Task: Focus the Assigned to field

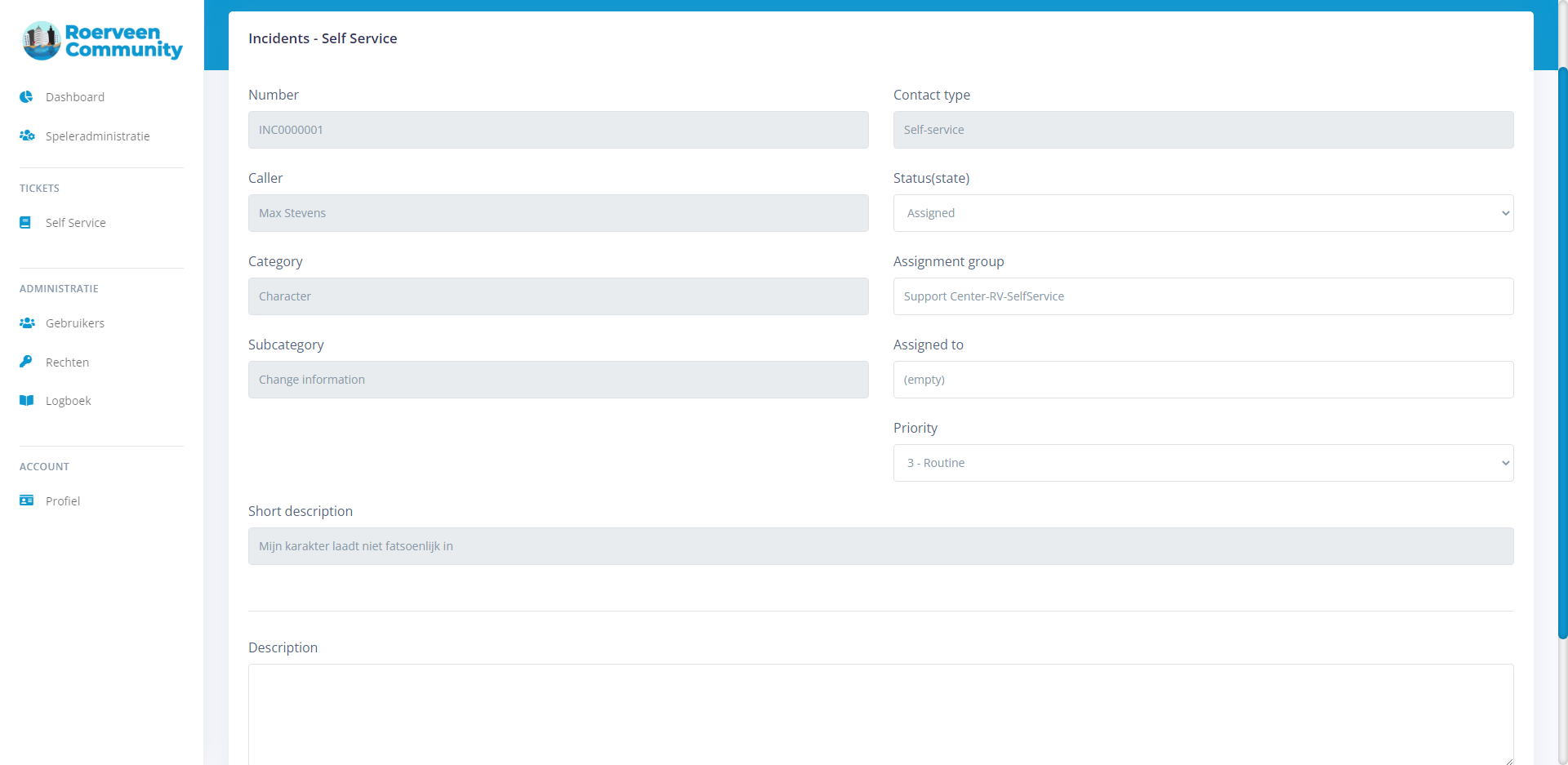Action: pos(1202,380)
